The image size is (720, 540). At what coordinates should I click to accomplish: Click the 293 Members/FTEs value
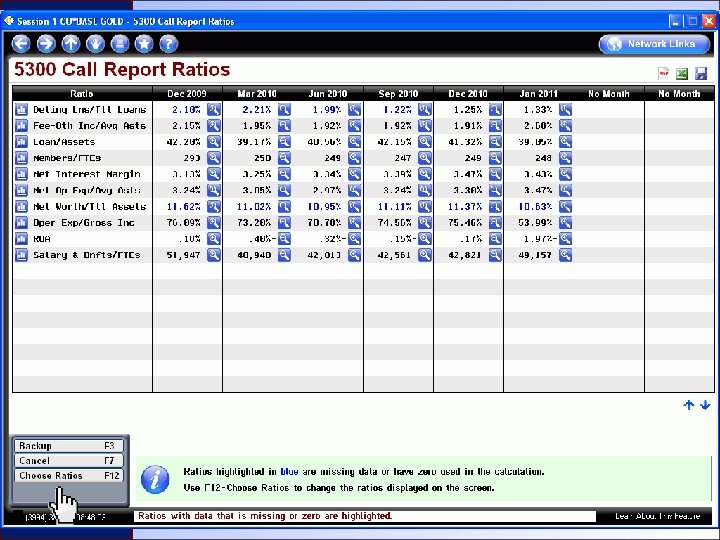click(x=192, y=158)
